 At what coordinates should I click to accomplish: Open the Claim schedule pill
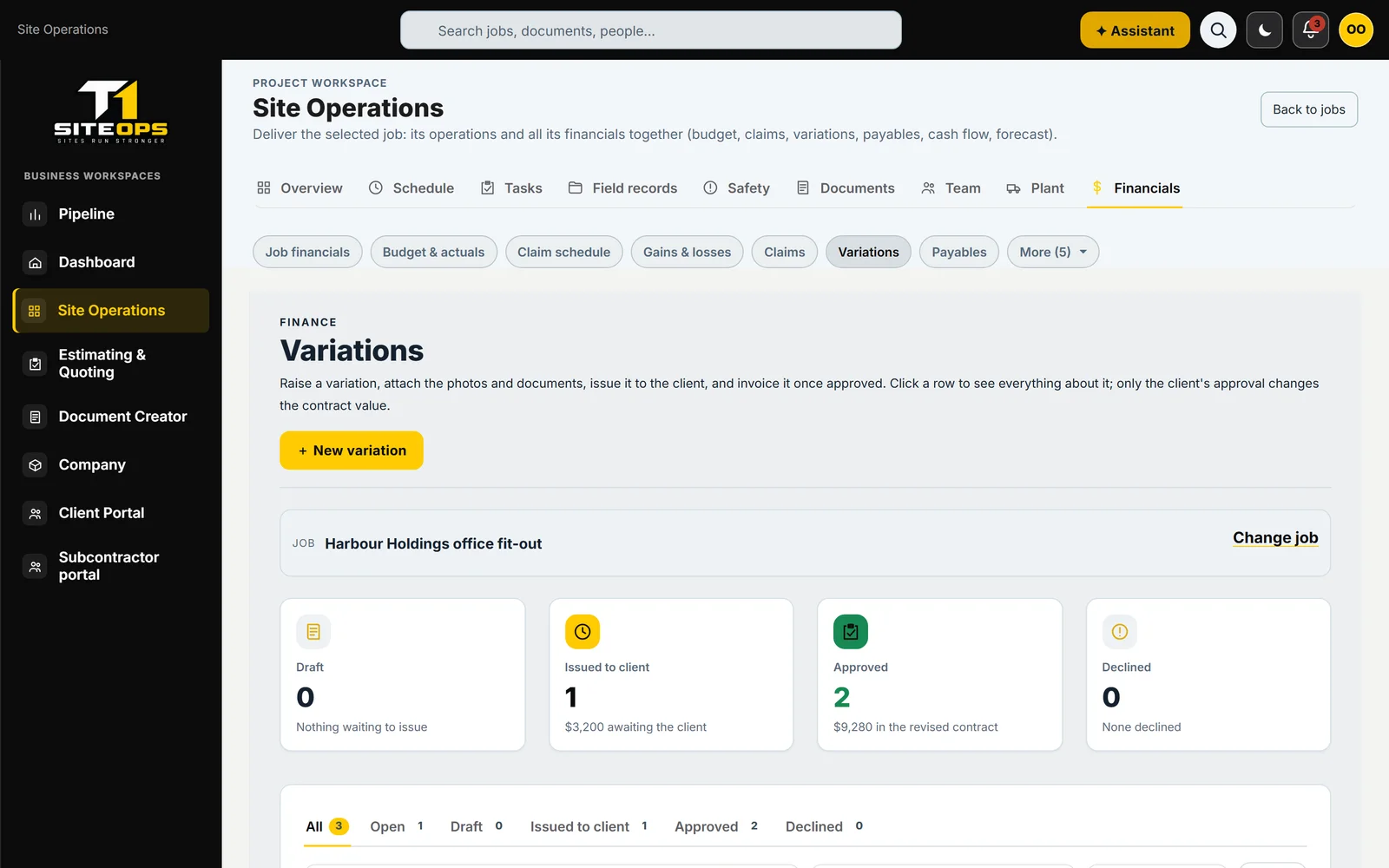click(x=563, y=252)
